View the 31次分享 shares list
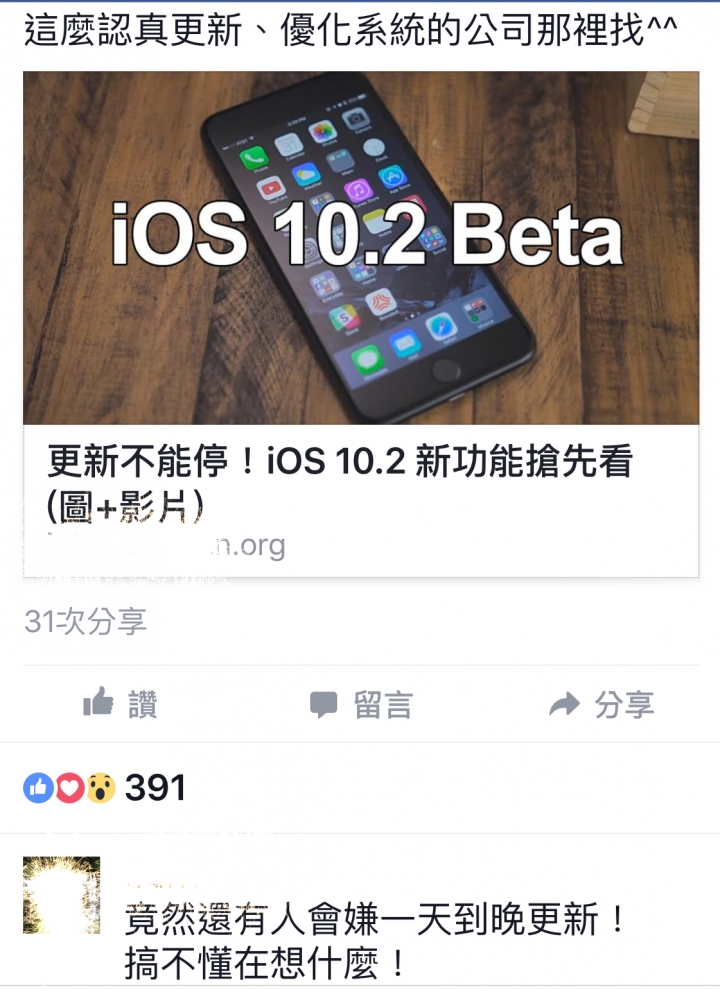The image size is (720, 992). point(85,621)
